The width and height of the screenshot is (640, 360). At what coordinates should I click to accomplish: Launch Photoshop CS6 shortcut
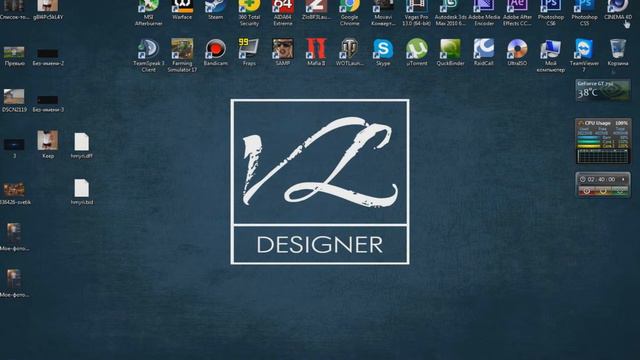tap(551, 13)
